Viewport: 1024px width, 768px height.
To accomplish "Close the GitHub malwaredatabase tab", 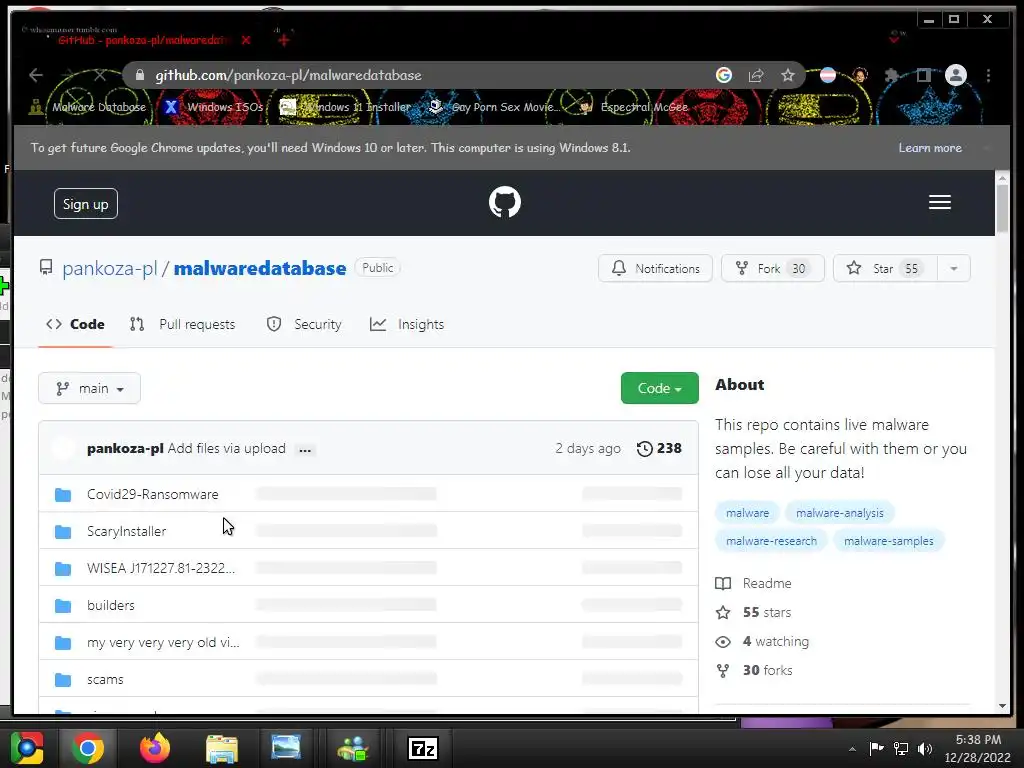I will click(246, 40).
